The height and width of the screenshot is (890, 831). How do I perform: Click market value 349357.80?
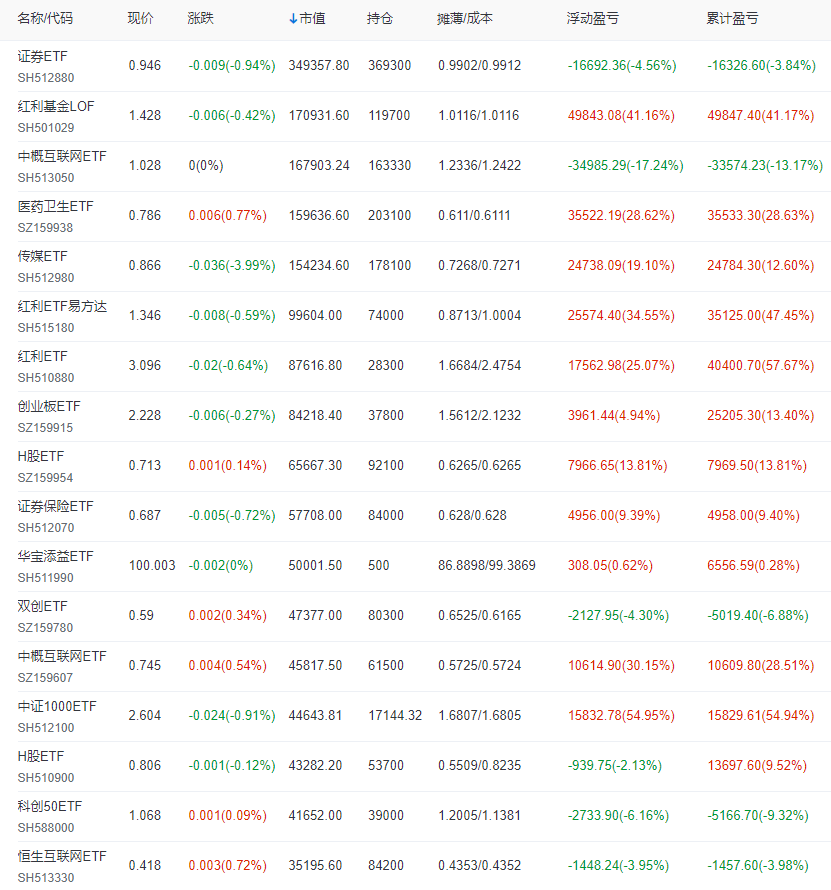tap(319, 65)
